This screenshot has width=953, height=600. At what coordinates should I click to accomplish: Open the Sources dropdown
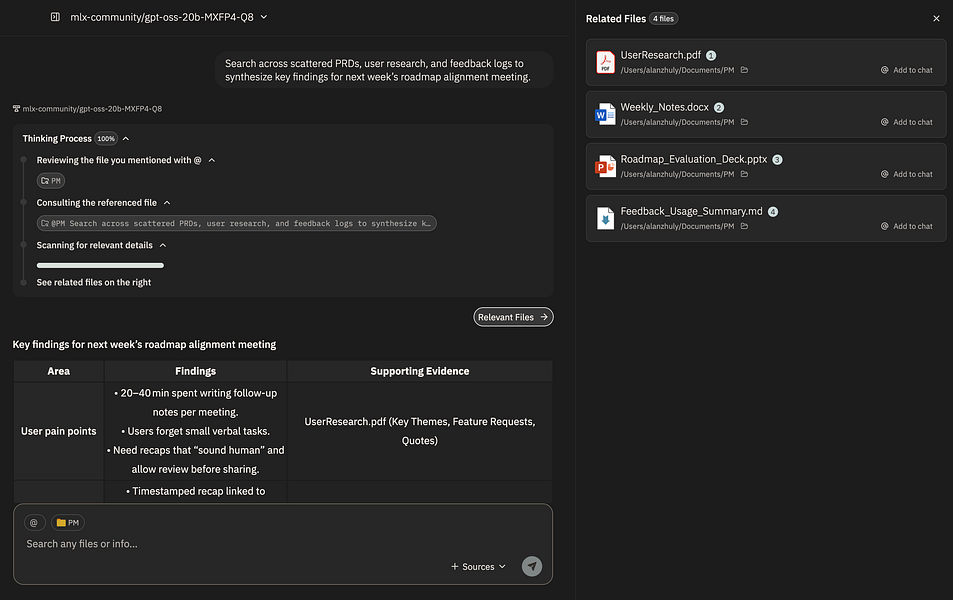coord(479,567)
